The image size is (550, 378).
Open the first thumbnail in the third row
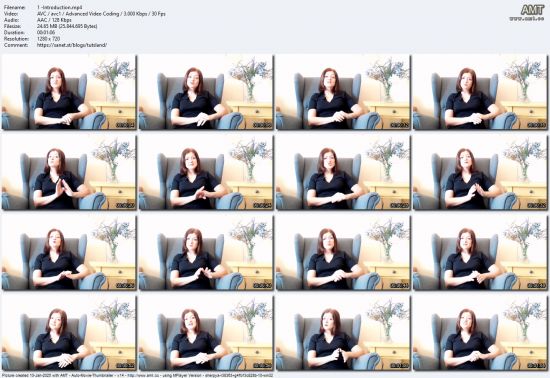pyautogui.click(x=69, y=252)
